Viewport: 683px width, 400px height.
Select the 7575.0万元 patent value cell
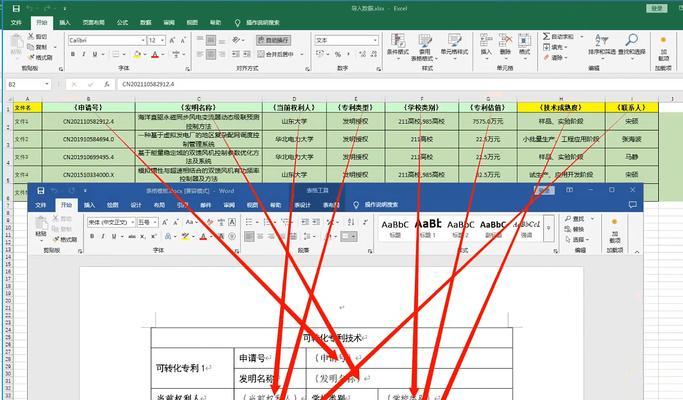(488, 122)
